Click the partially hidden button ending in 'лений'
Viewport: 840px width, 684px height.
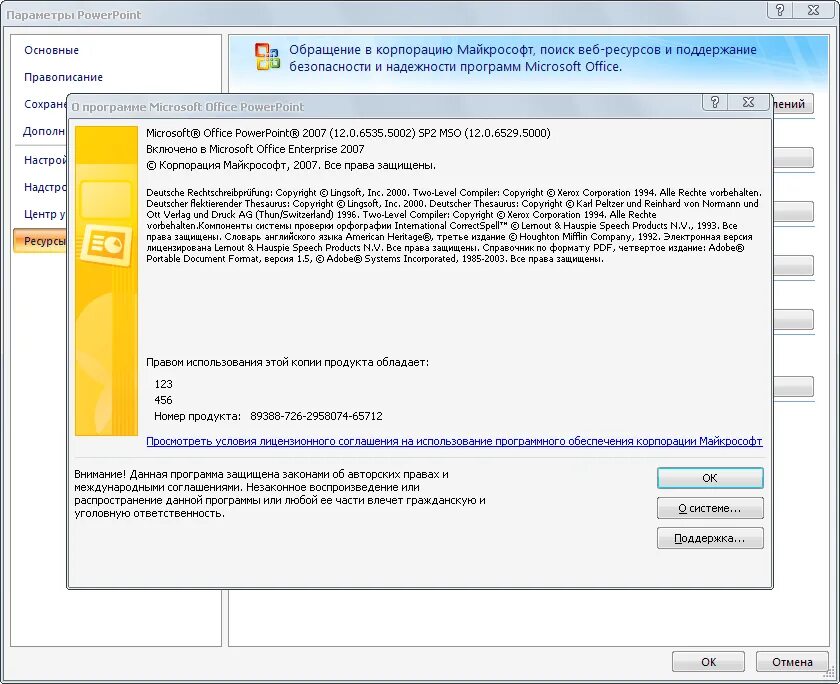(793, 104)
